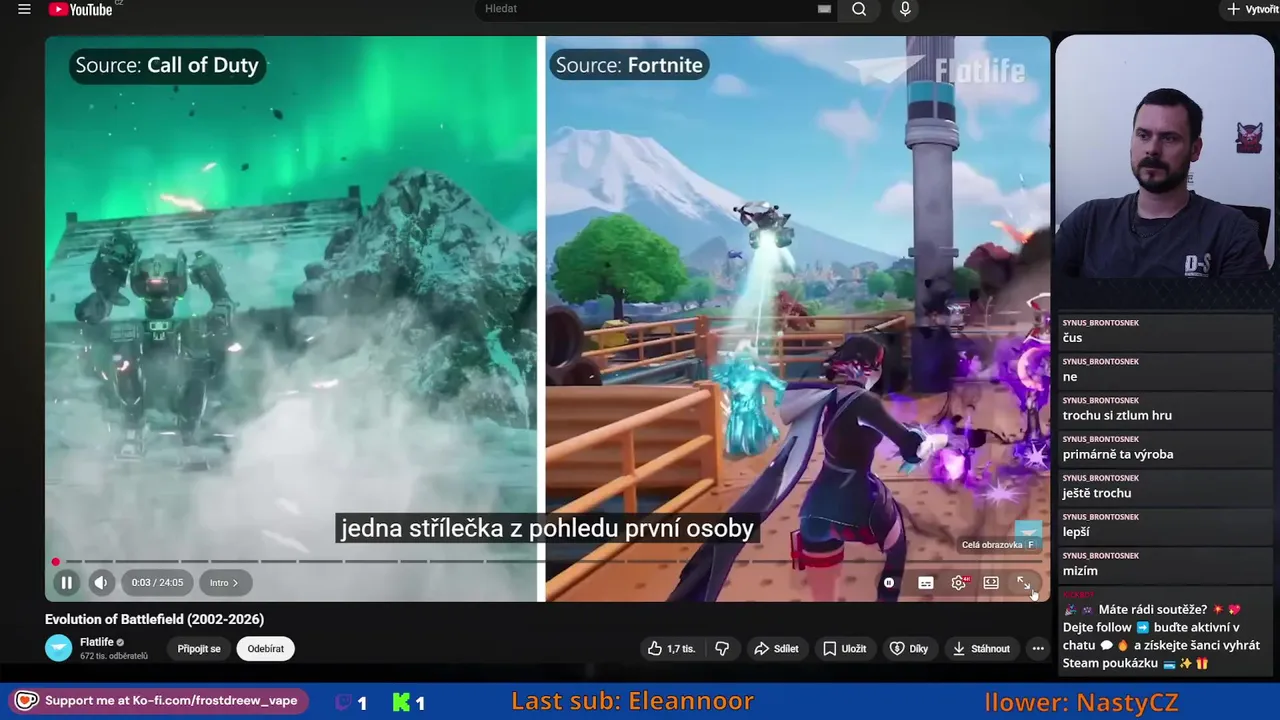The width and height of the screenshot is (1280, 720).
Task: Click the chat message "ještě trochu"
Action: (x=1097, y=493)
